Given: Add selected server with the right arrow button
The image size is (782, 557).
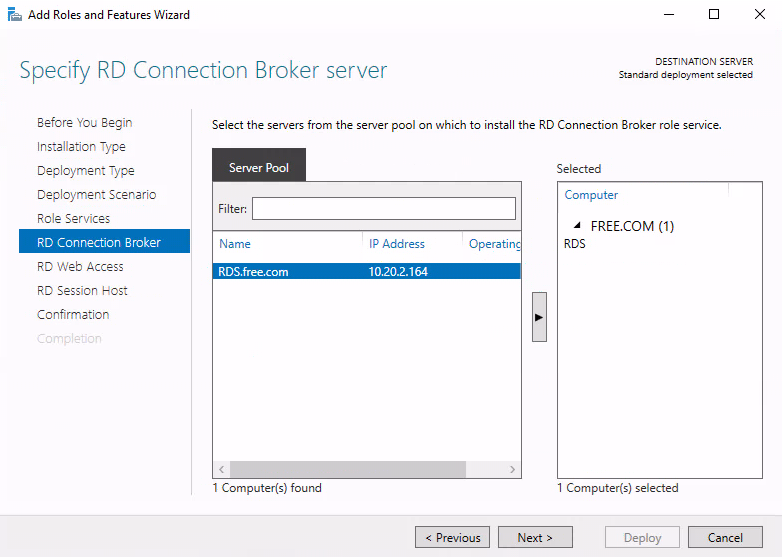Looking at the screenshot, I should [x=539, y=317].
